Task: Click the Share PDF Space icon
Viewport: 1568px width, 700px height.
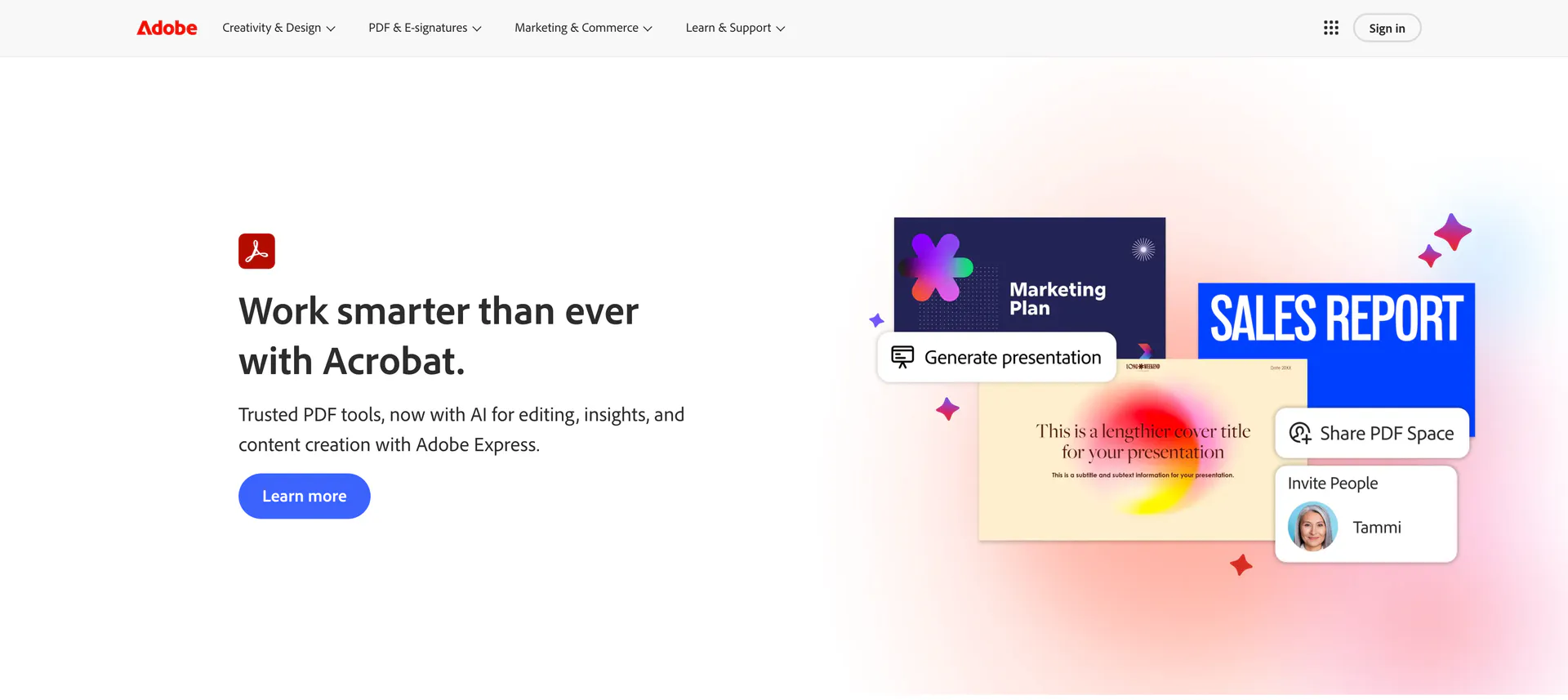Action: coord(1299,433)
